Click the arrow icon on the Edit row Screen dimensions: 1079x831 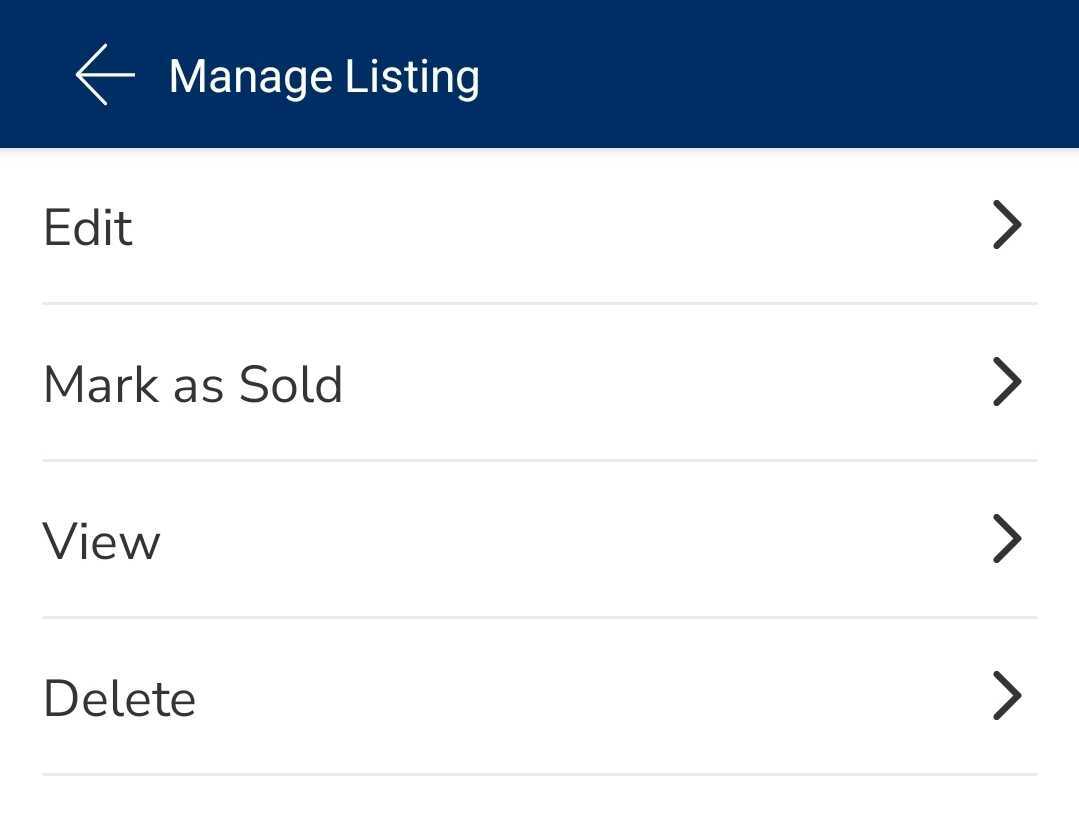[1006, 225]
